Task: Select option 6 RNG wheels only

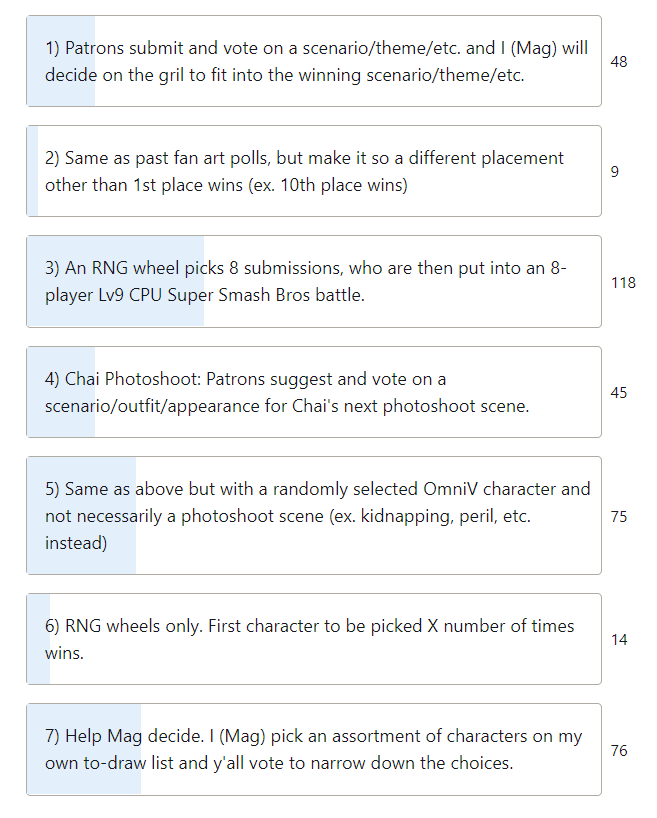Action: click(314, 639)
